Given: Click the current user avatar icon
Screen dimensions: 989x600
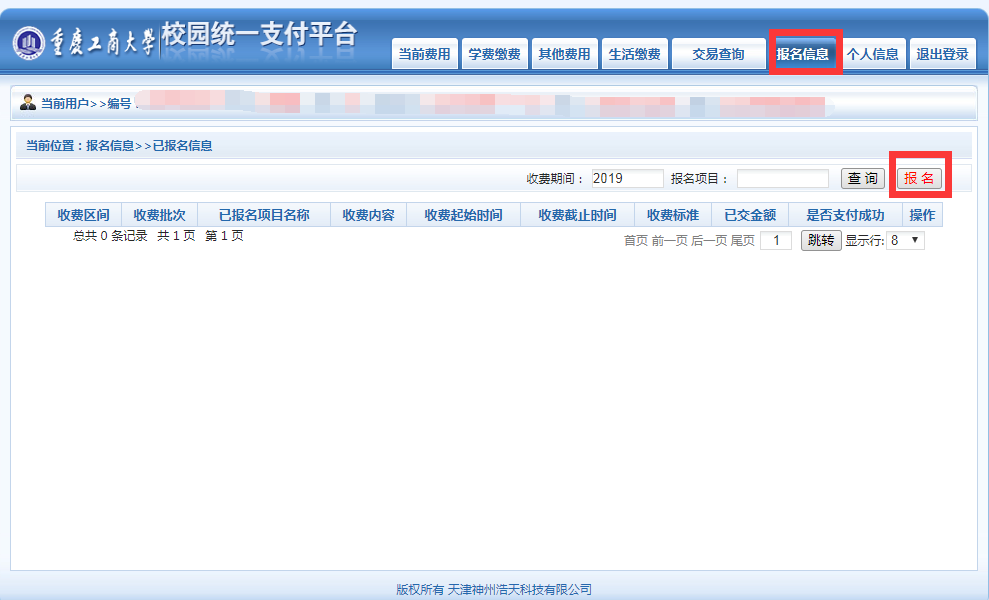Looking at the screenshot, I should 28,102.
